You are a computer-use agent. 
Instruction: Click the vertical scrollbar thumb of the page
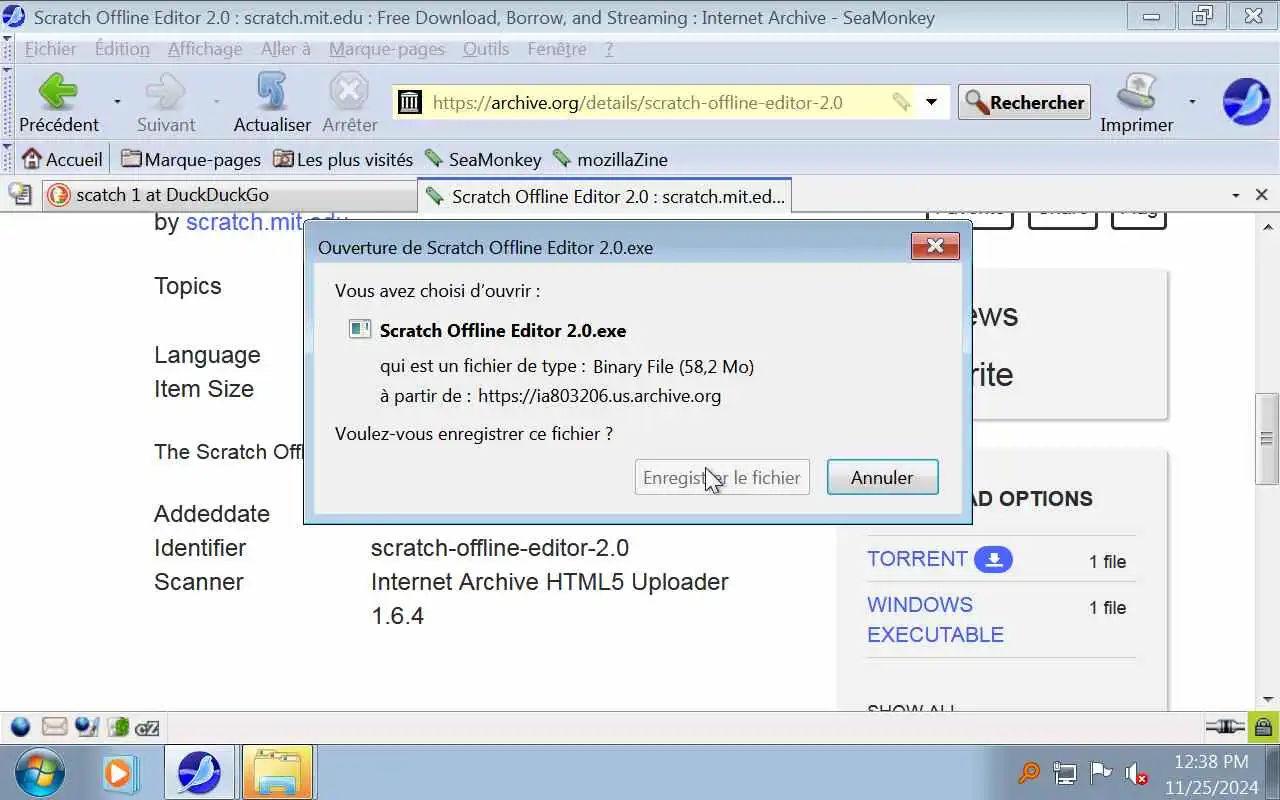click(1266, 438)
